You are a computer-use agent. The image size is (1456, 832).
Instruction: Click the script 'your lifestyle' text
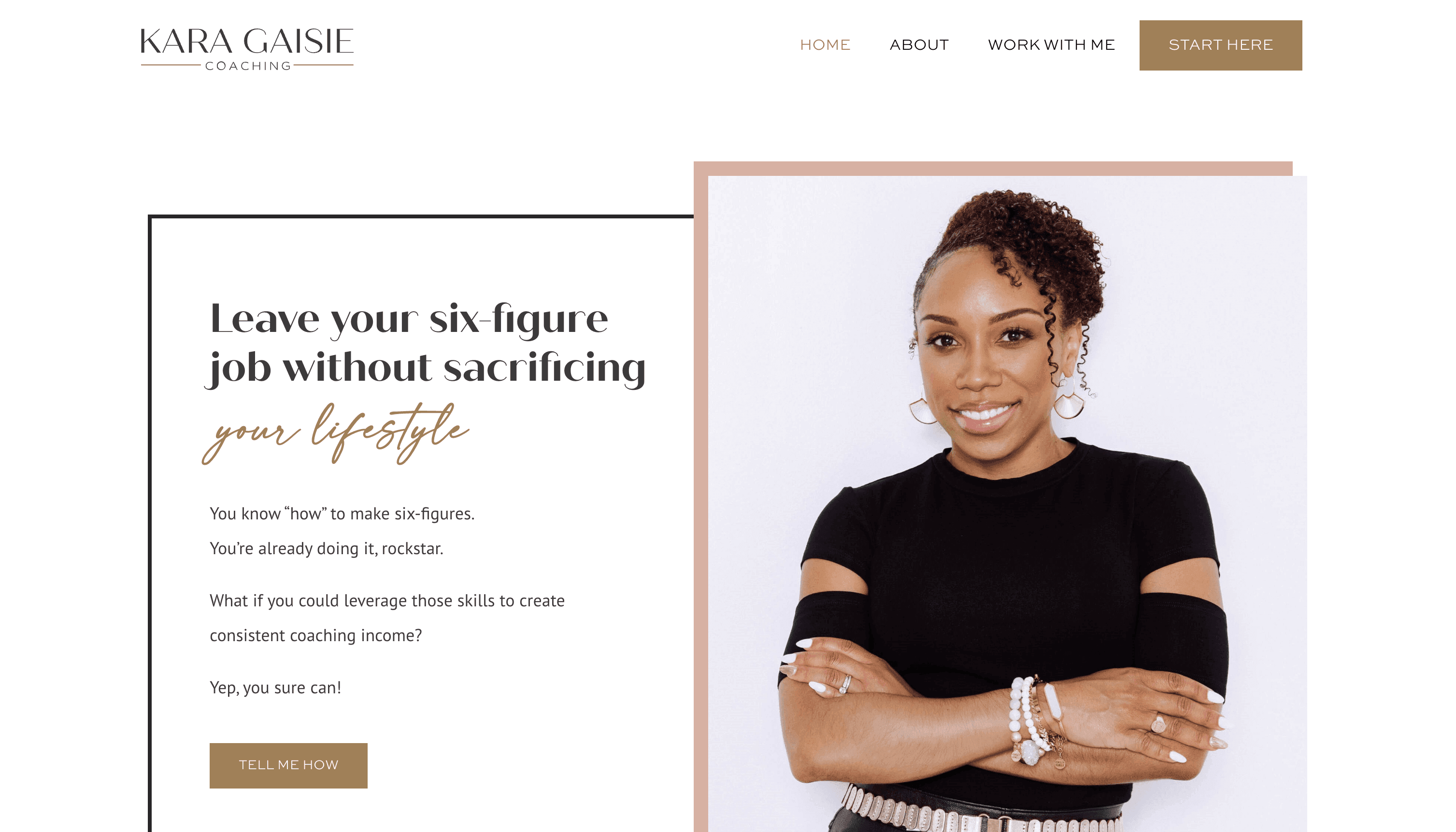[x=336, y=433]
